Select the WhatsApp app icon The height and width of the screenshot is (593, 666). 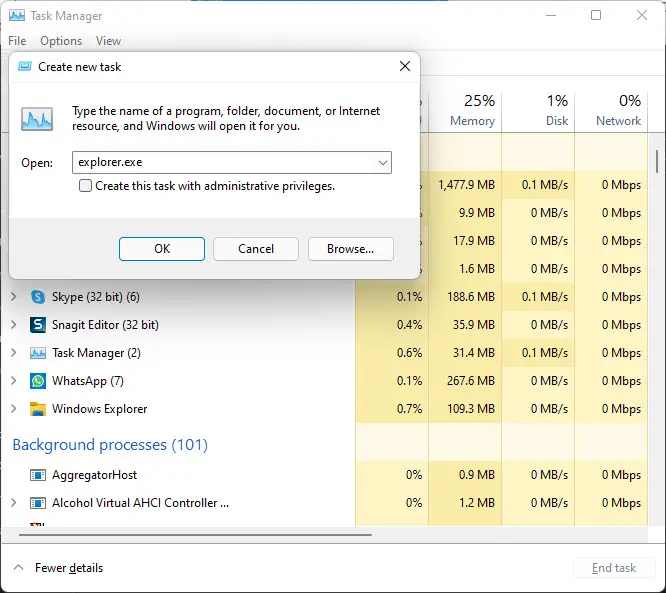click(38, 381)
